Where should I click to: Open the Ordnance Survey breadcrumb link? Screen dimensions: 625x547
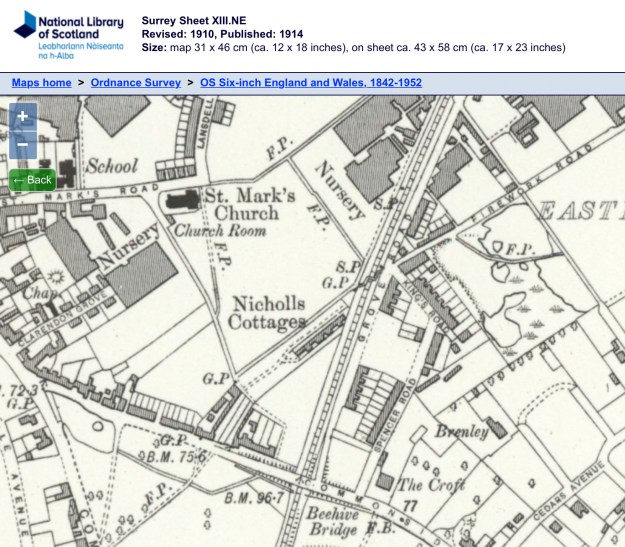click(x=135, y=83)
